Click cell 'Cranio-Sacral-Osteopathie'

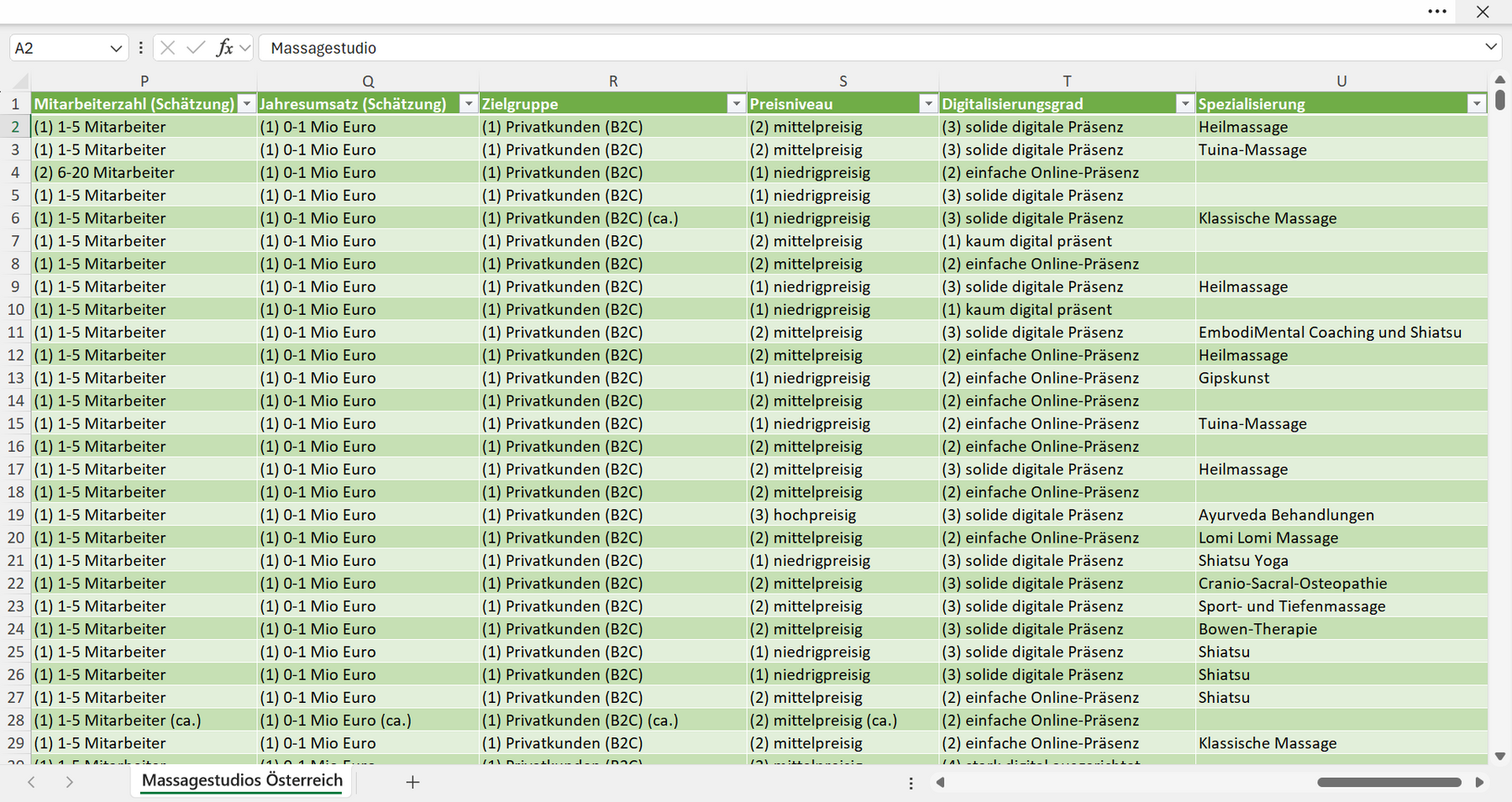click(1341, 584)
